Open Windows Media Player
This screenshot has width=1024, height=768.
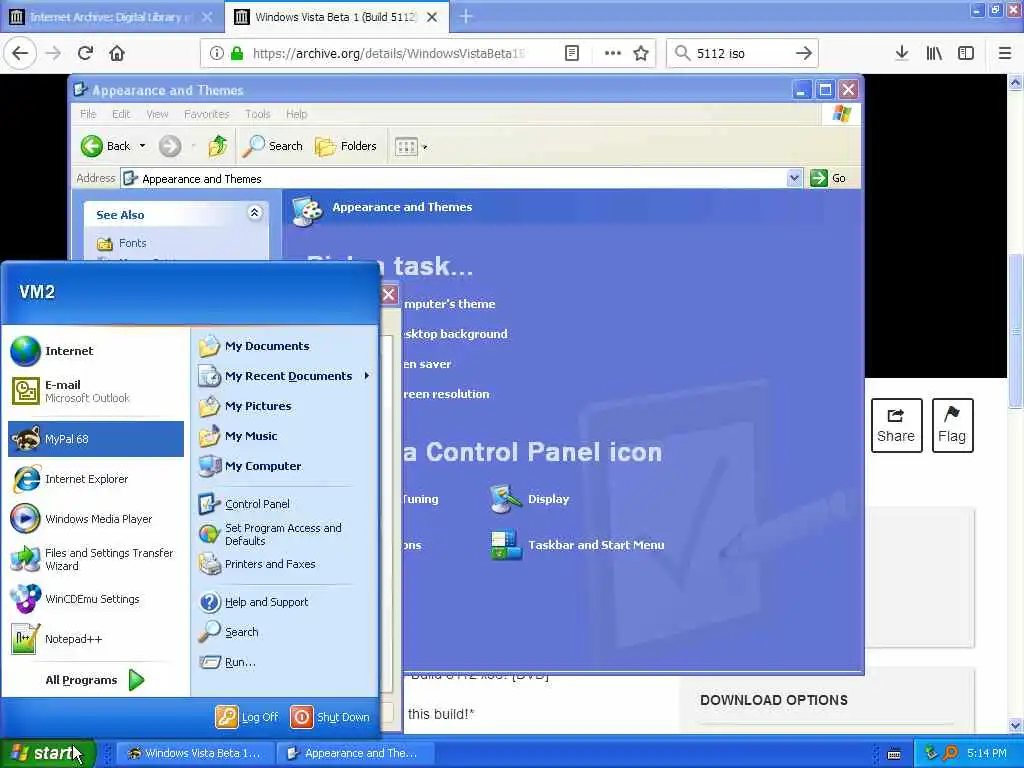point(96,519)
